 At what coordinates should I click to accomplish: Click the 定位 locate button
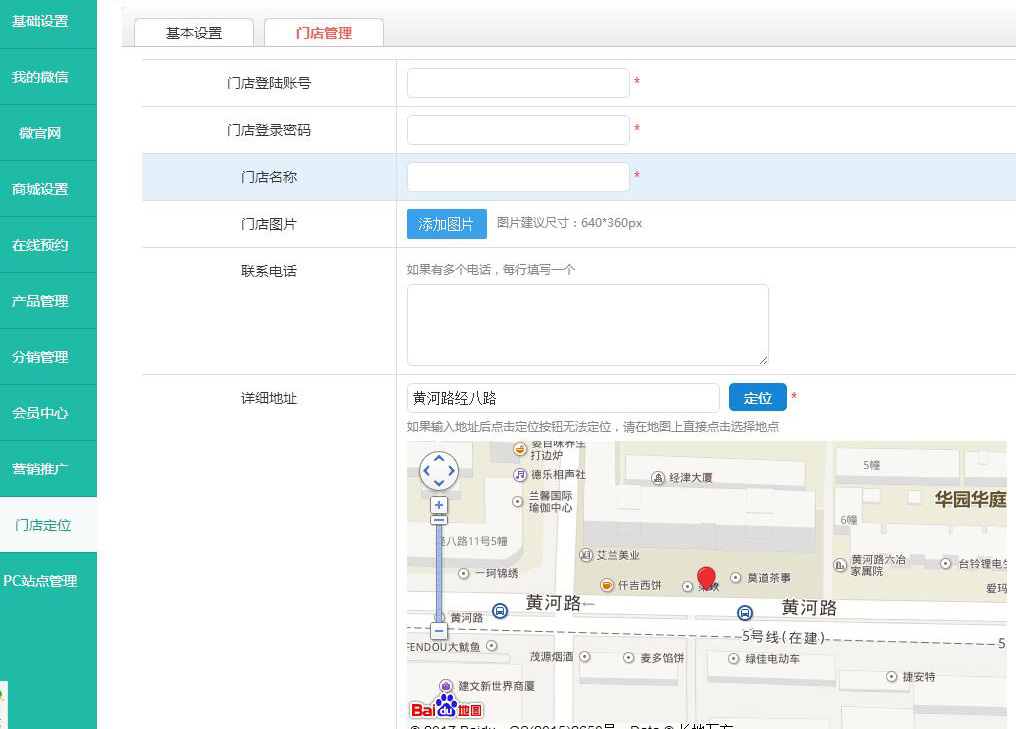757,398
